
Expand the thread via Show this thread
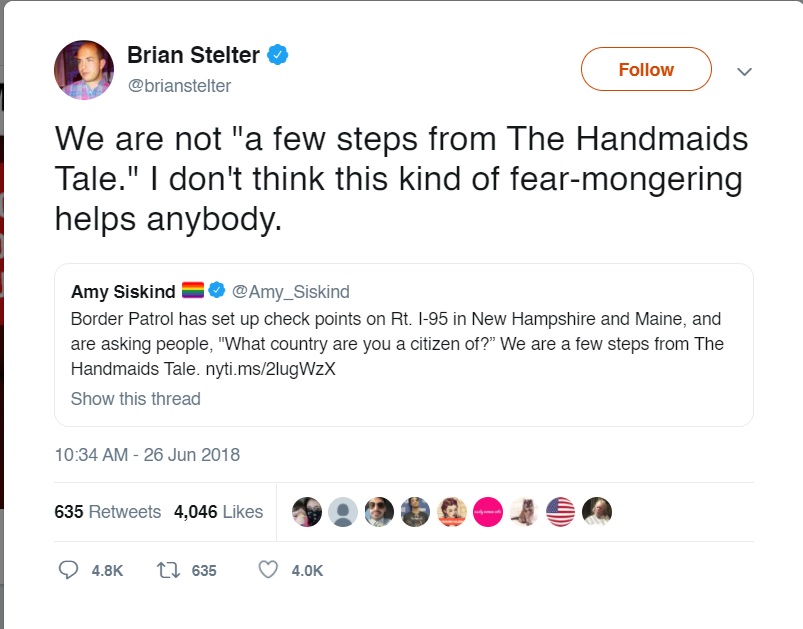pyautogui.click(x=135, y=399)
